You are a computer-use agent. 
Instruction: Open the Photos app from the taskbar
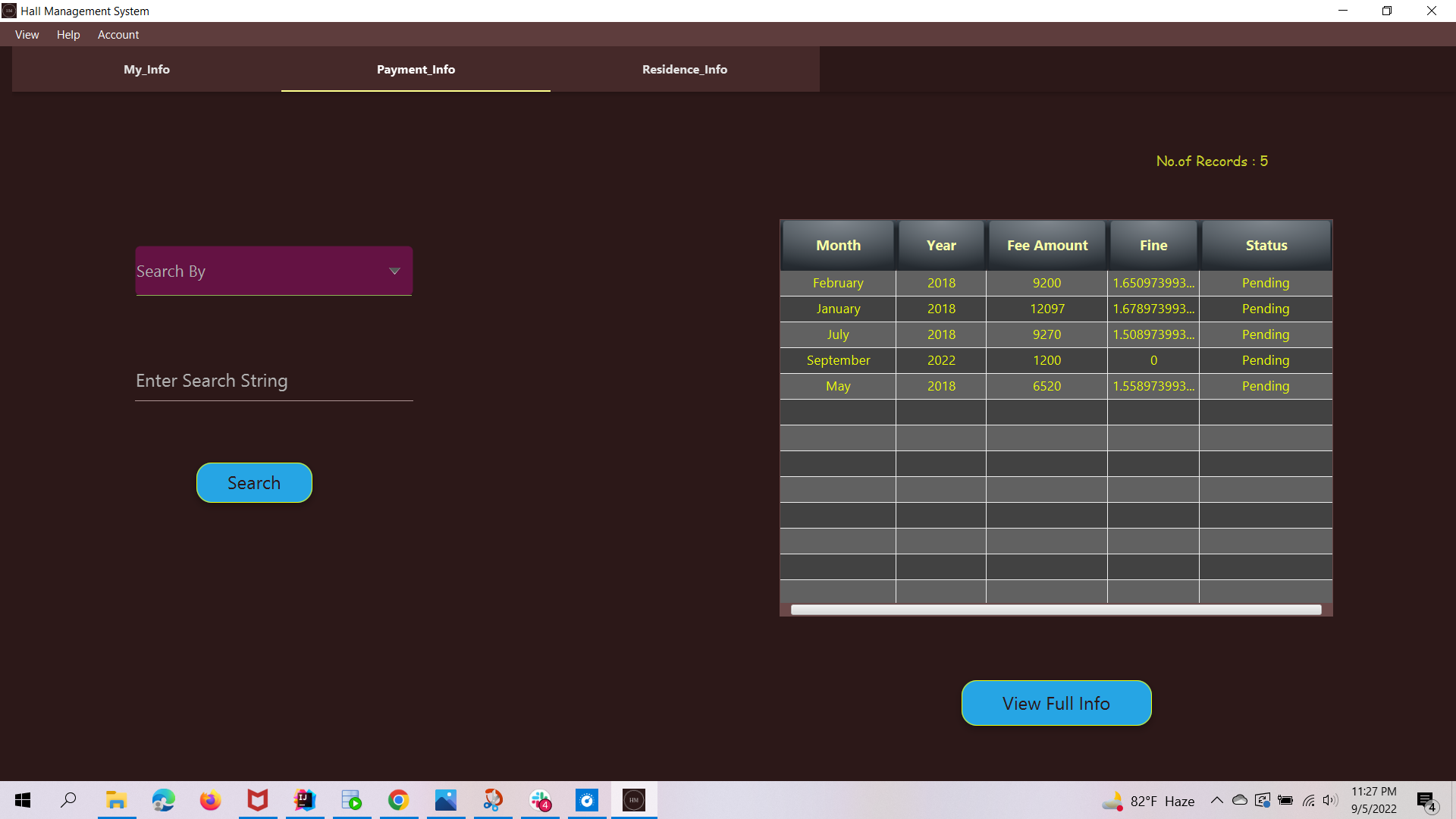(x=445, y=800)
